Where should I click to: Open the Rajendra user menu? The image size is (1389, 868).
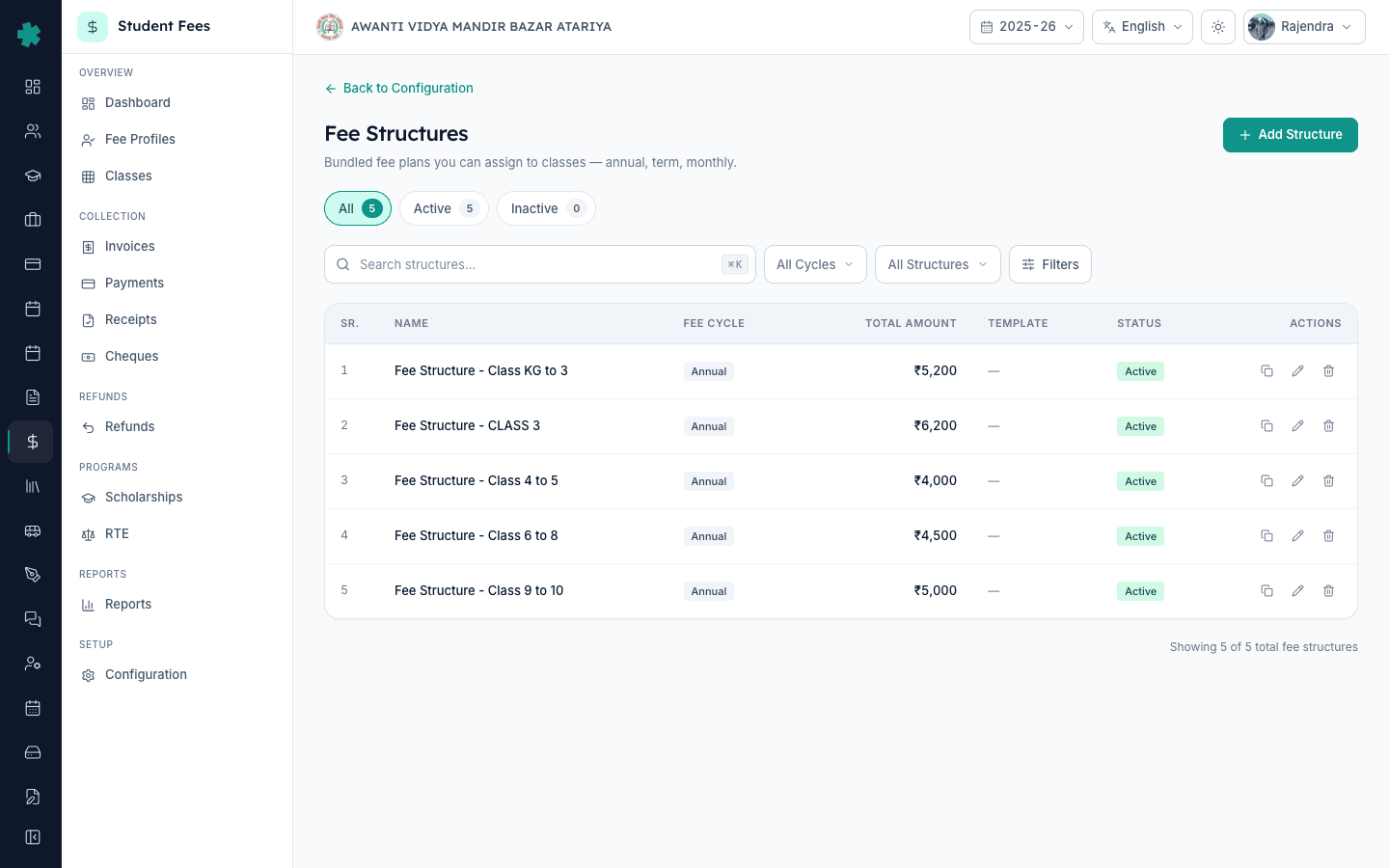1304,27
